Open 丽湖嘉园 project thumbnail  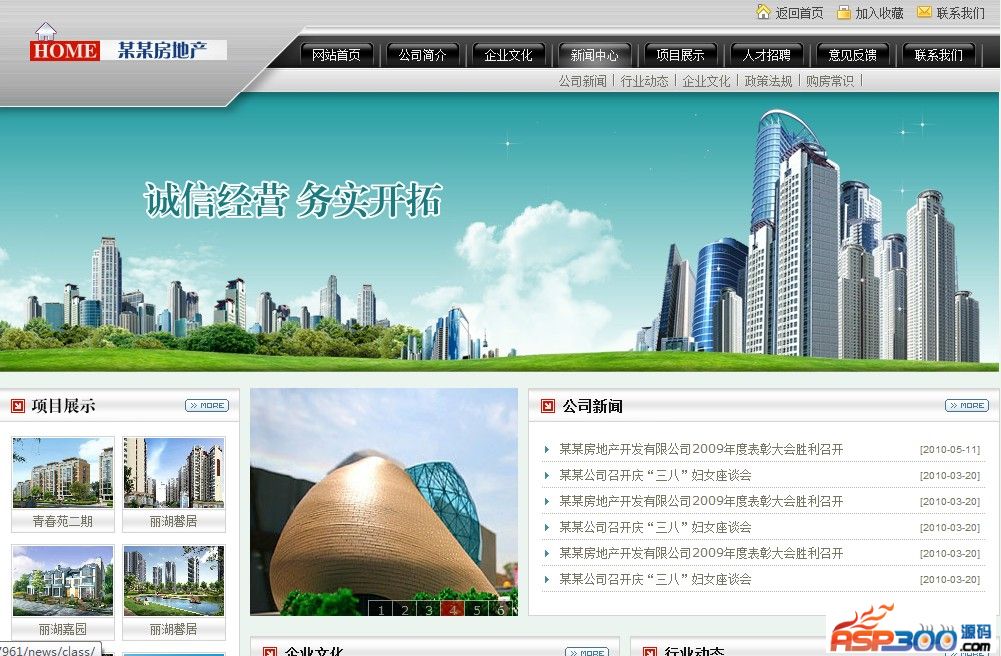point(63,580)
